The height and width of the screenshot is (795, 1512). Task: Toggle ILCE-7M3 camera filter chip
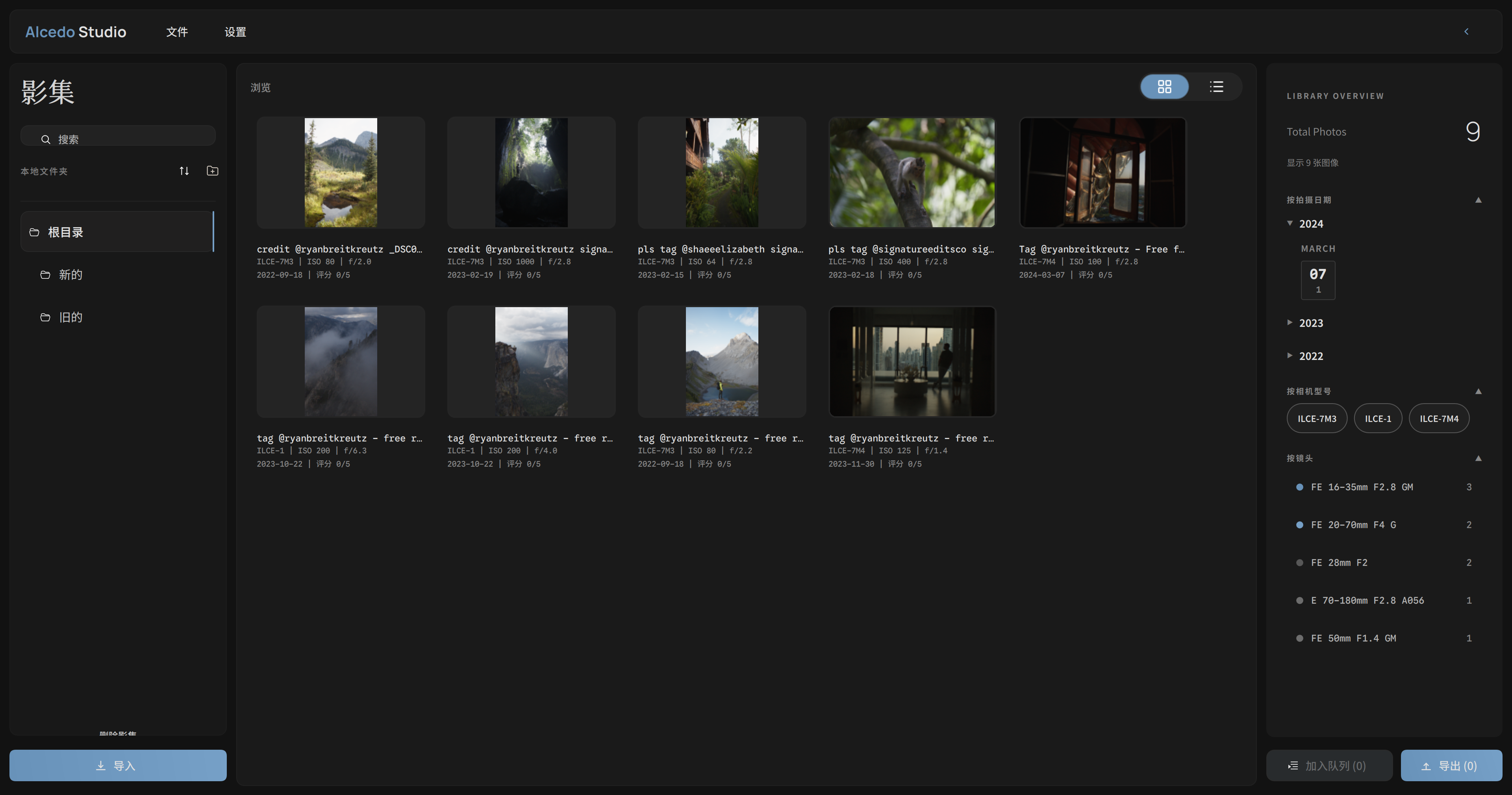coord(1317,419)
